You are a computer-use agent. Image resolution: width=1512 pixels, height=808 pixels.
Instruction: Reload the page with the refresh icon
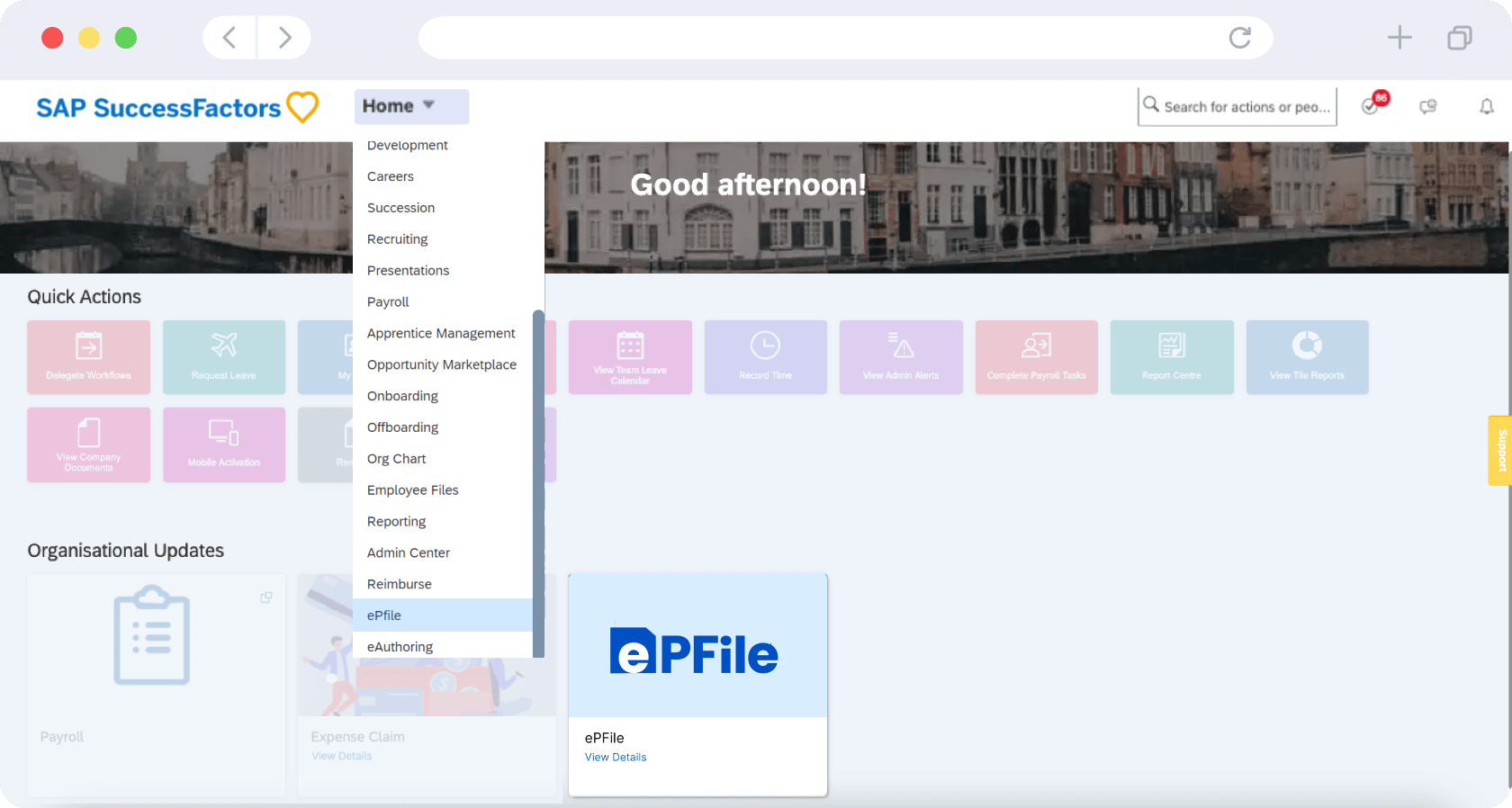coord(1240,38)
